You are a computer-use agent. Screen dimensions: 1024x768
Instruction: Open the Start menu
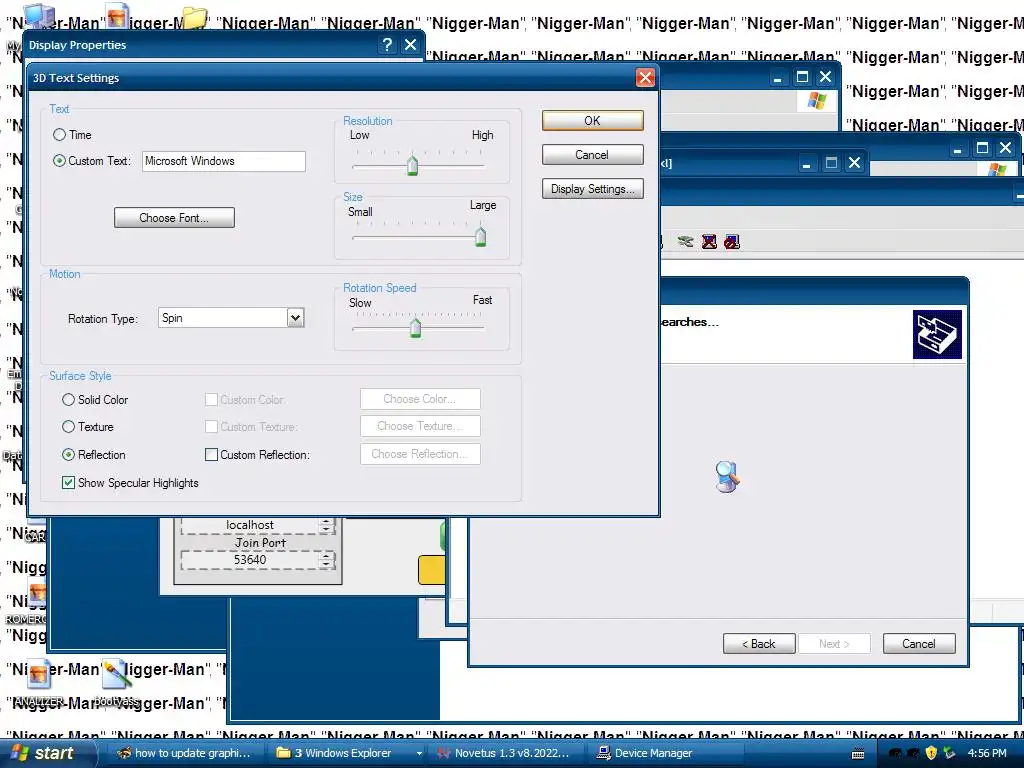43,753
